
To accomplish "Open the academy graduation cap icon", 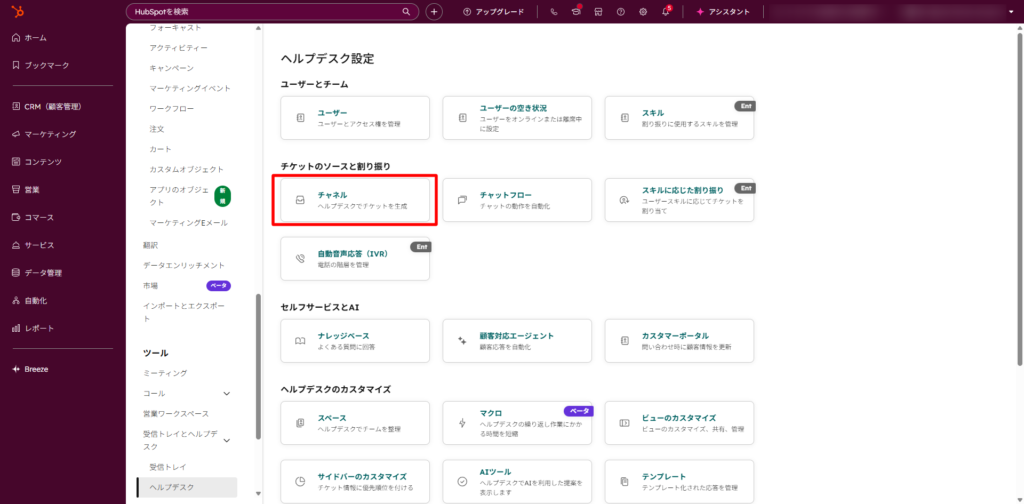I will click(576, 12).
